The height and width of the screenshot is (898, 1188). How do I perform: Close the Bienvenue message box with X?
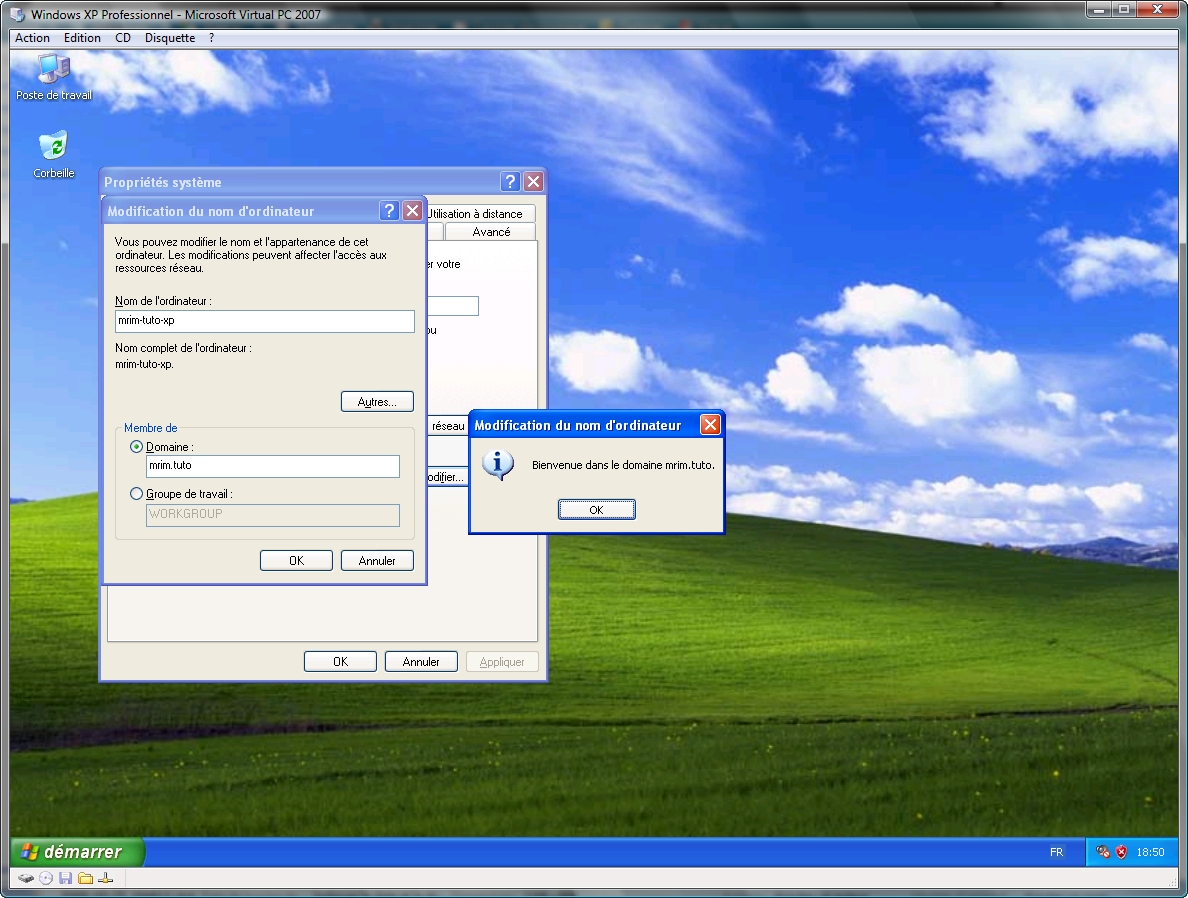(710, 424)
